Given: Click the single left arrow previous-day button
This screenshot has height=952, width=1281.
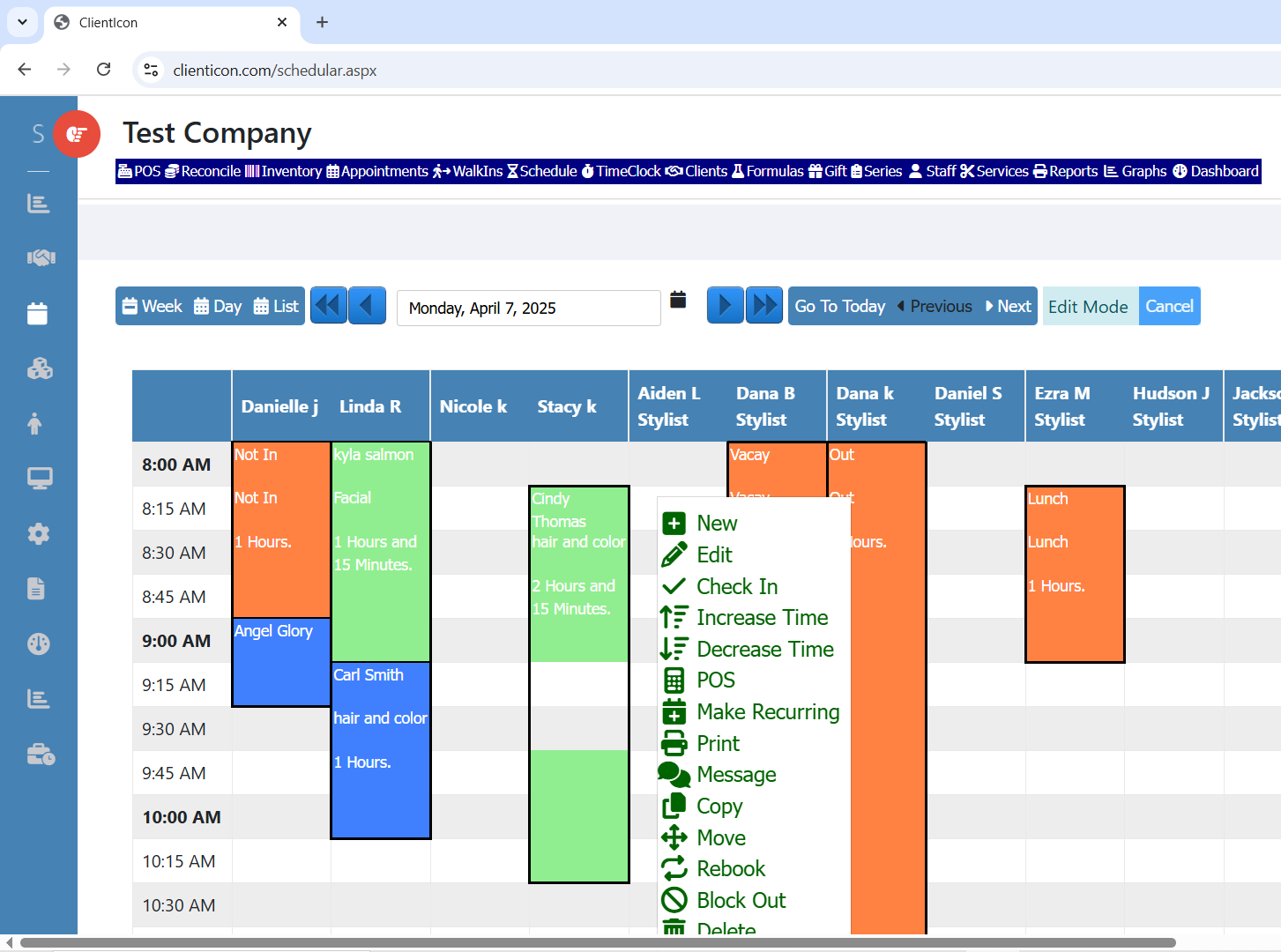Looking at the screenshot, I should pos(368,306).
